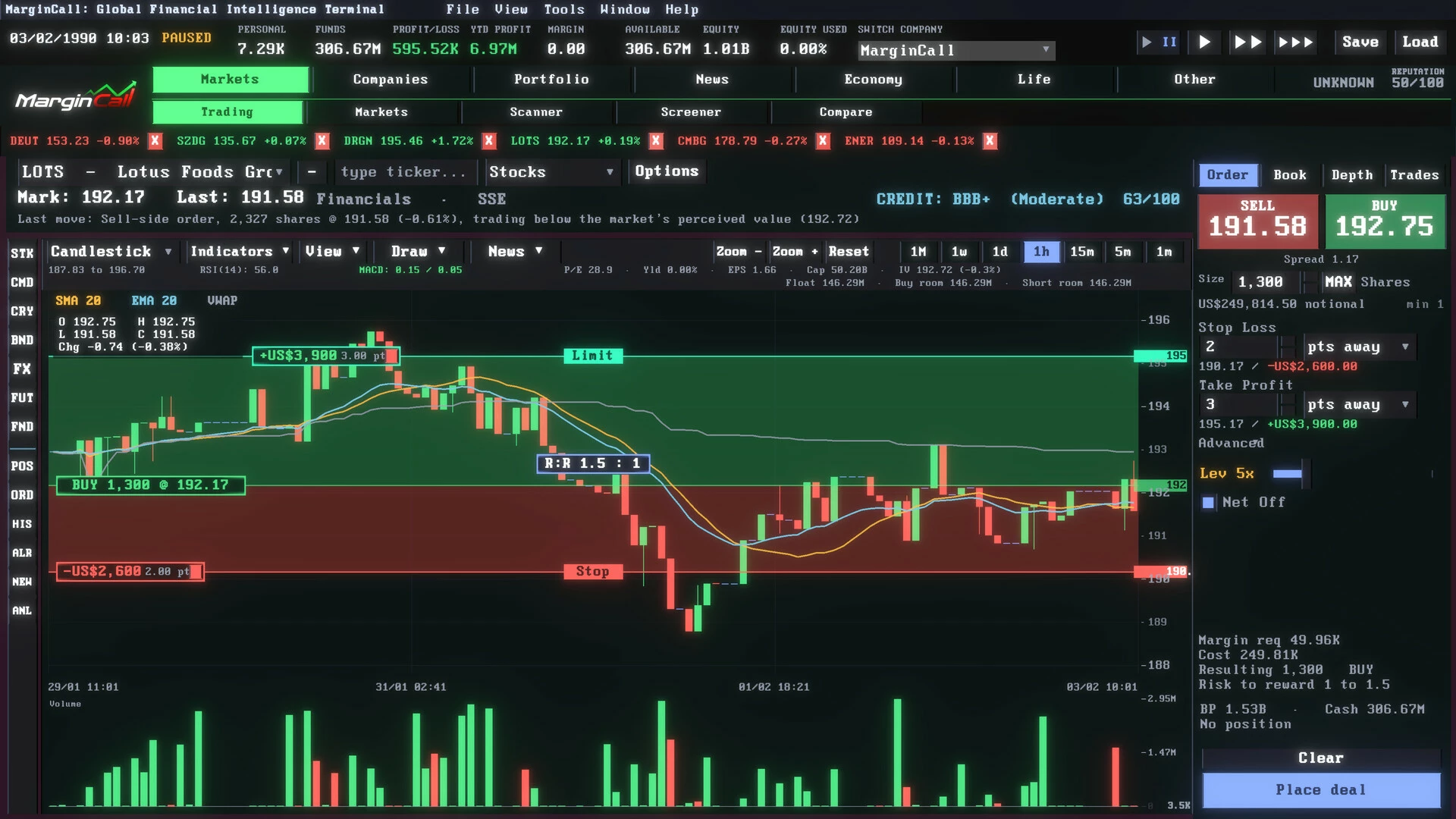Click the Place deal button

click(x=1320, y=790)
